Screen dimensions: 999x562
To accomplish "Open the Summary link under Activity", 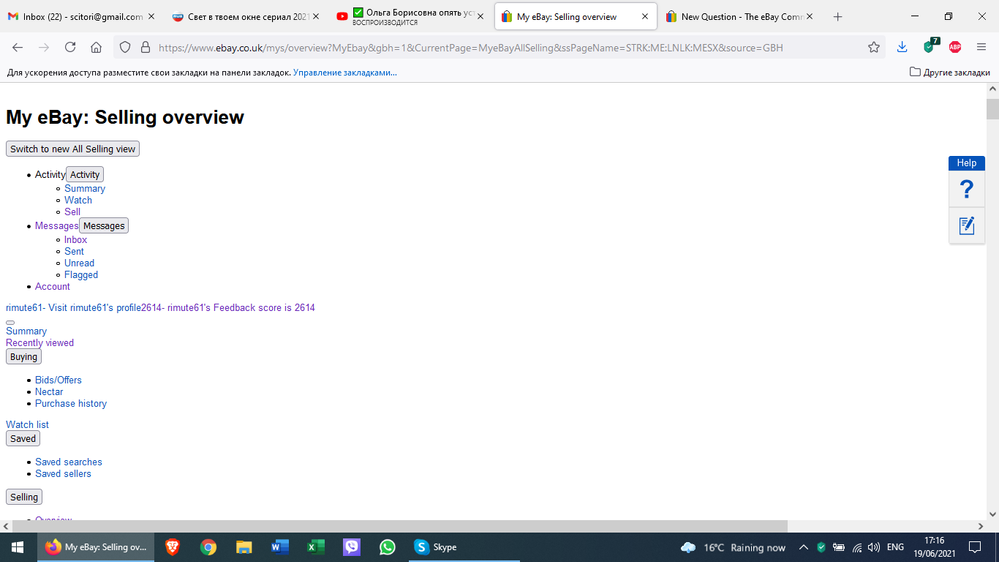I will pyautogui.click(x=85, y=189).
